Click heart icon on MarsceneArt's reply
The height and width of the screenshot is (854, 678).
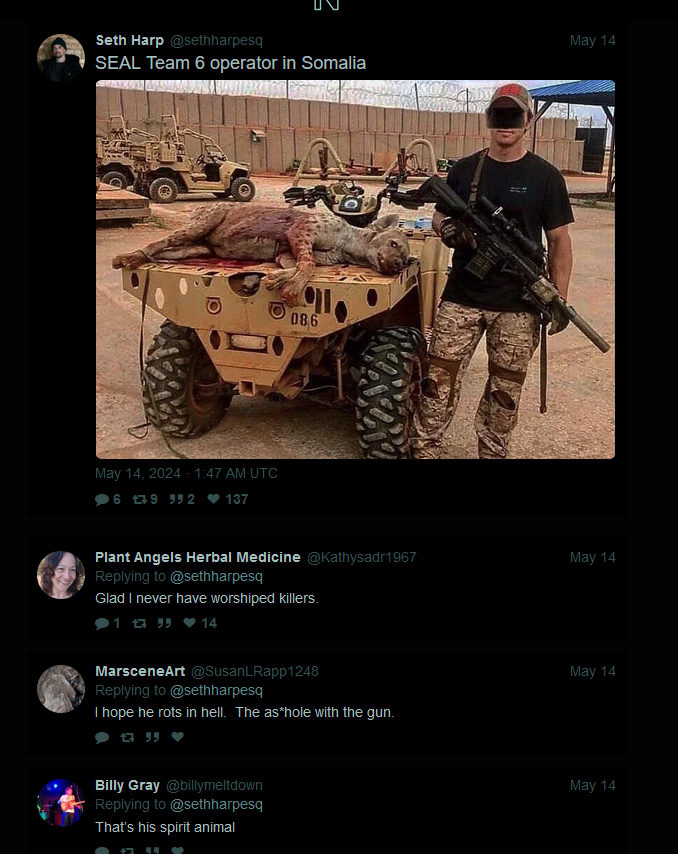178,737
